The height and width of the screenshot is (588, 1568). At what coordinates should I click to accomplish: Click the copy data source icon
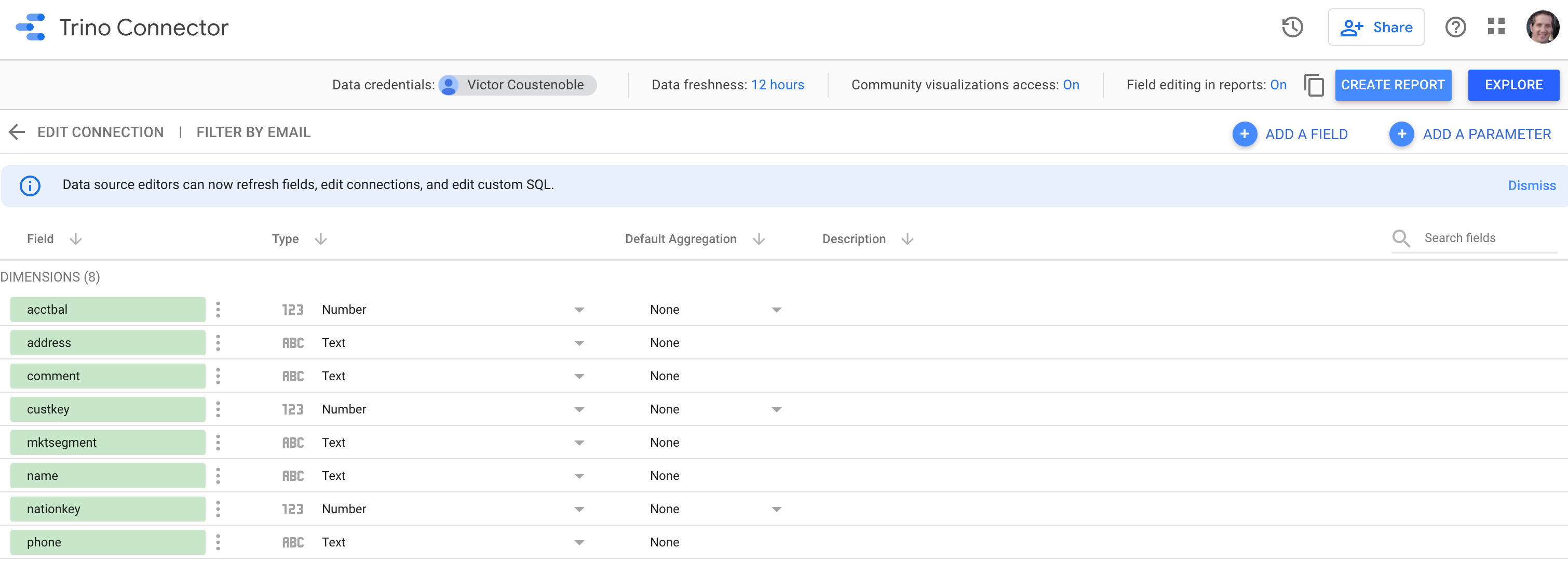[x=1314, y=85]
